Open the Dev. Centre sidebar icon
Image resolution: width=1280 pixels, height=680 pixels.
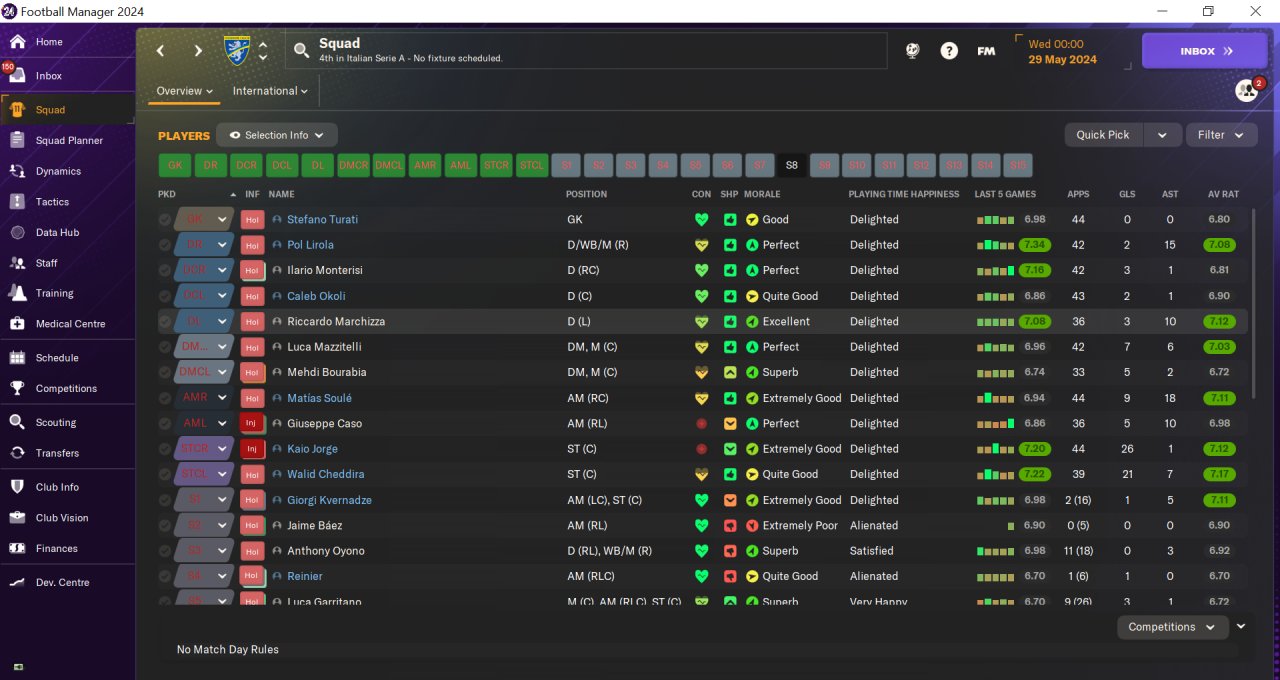point(17,582)
